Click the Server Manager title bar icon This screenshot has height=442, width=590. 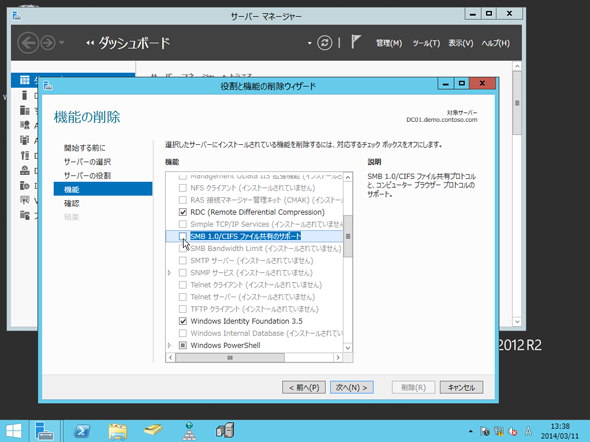pos(17,16)
